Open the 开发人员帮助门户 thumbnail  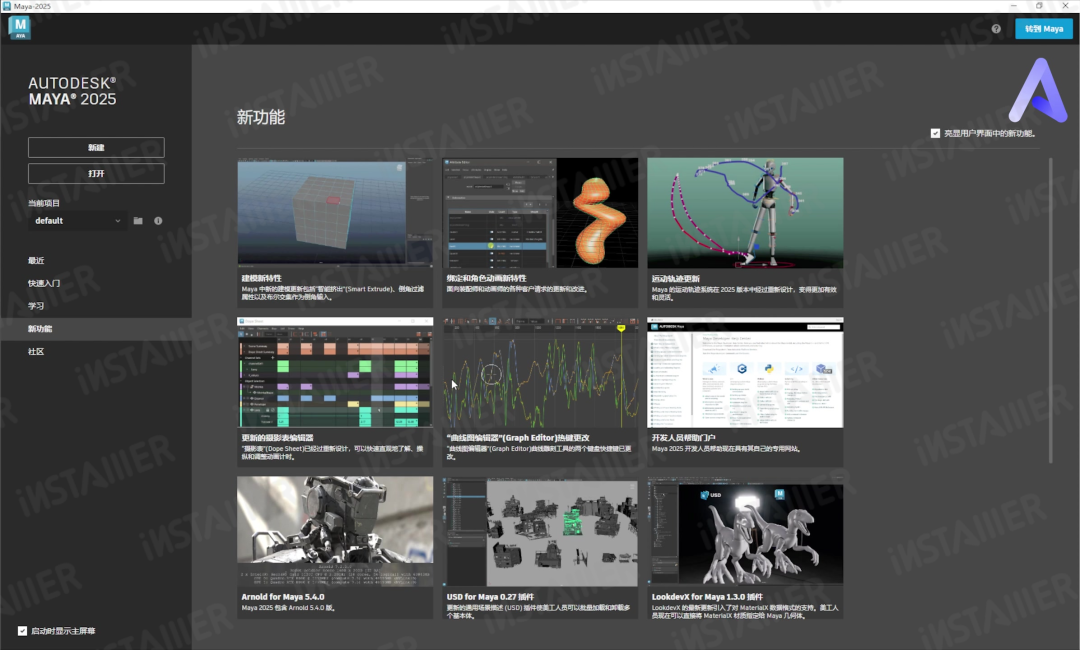[745, 373]
